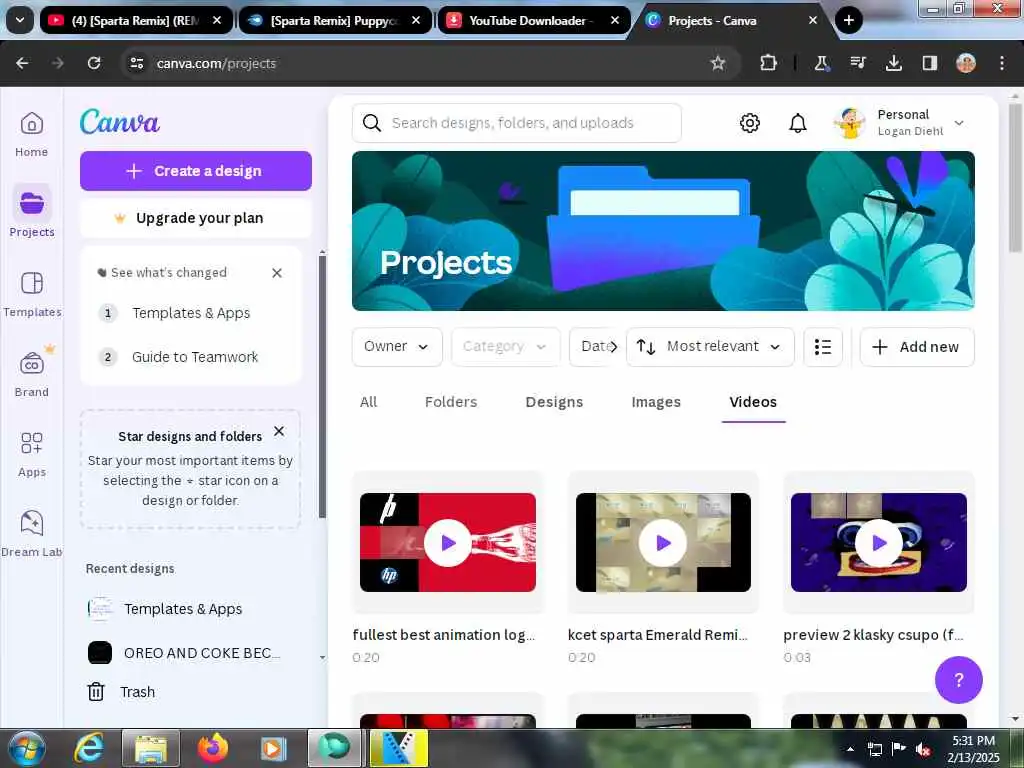
Task: Expand the Personal account switcher chevron
Action: tap(959, 123)
